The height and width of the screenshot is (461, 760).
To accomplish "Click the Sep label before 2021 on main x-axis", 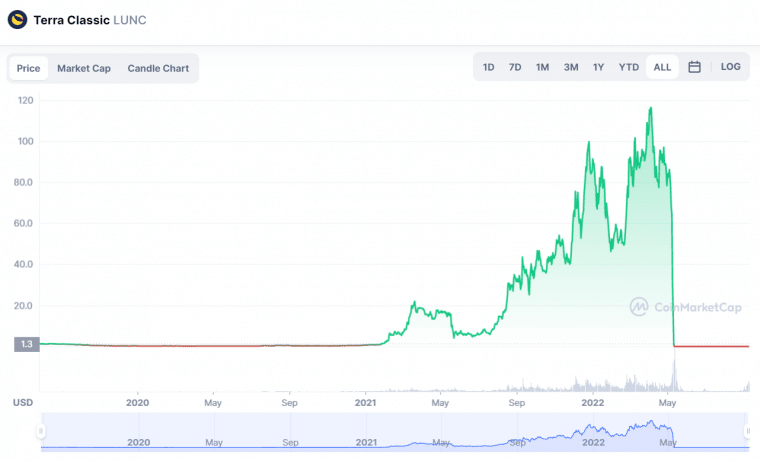I will tap(289, 402).
